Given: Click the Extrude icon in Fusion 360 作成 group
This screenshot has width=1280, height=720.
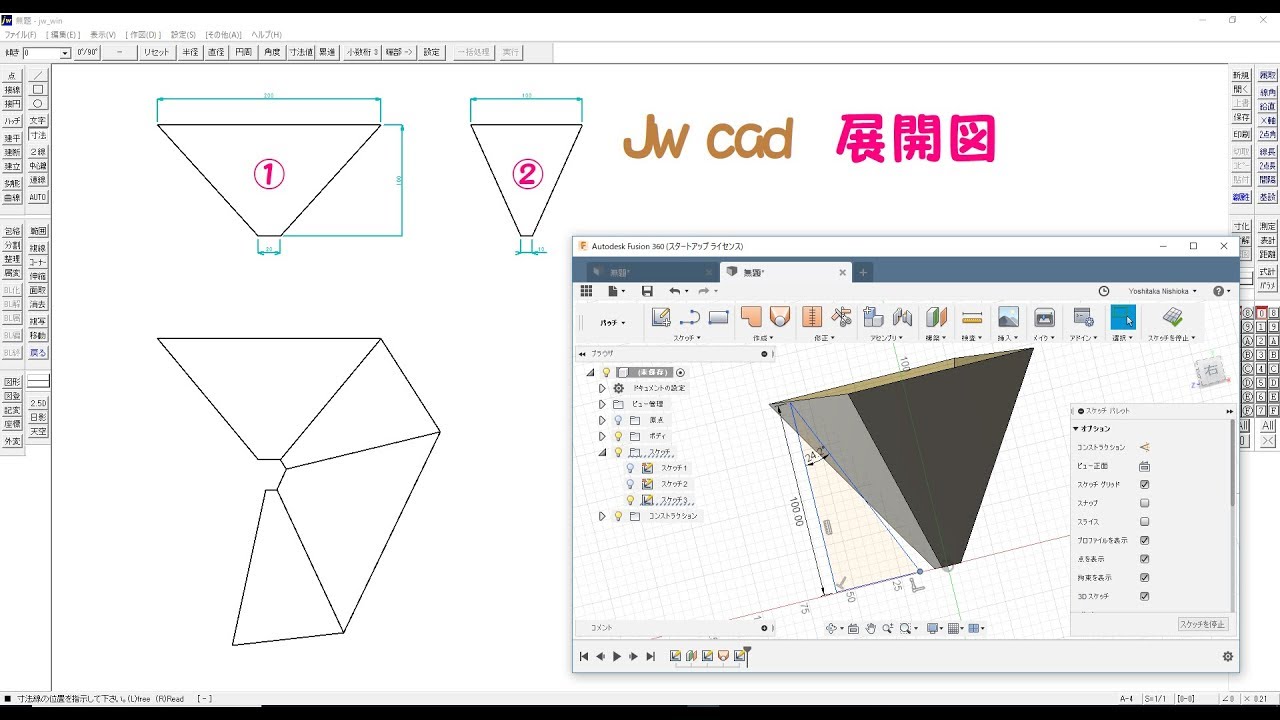Looking at the screenshot, I should (751, 317).
